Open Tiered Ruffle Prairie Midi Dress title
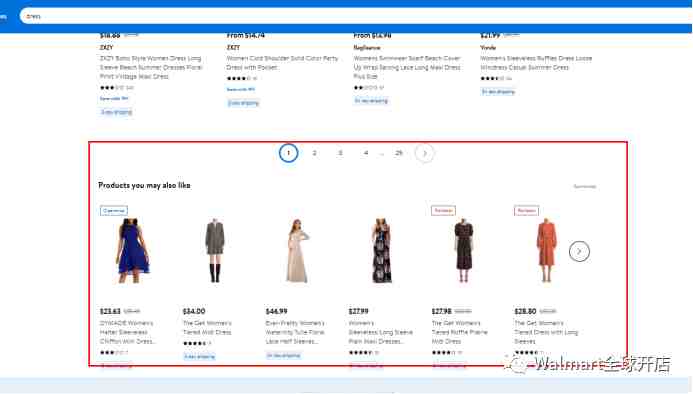 click(460, 332)
